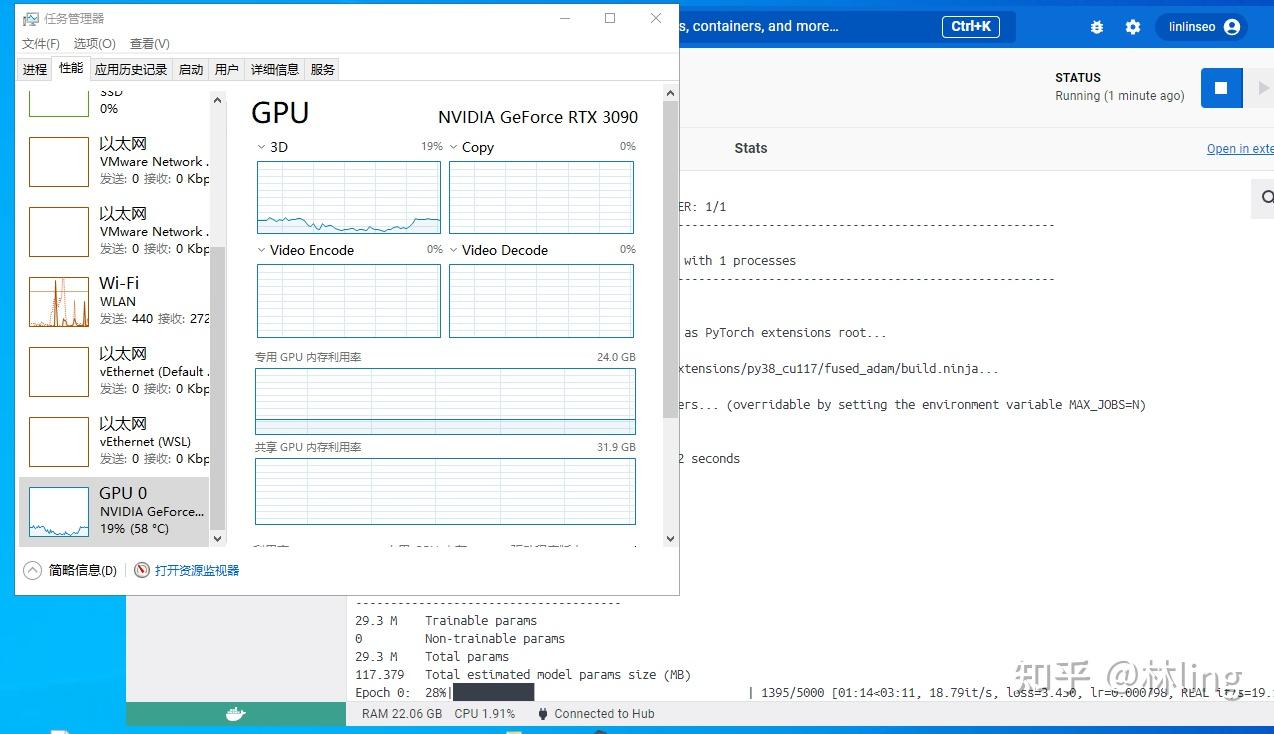Click the RAM 22.06 GB status text
This screenshot has width=1274, height=734.
point(402,714)
